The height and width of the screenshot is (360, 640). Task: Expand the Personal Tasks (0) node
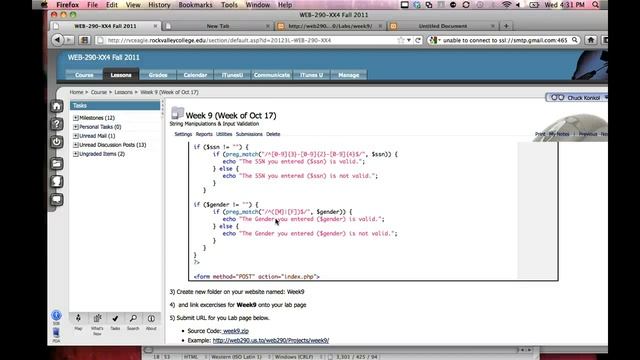click(76, 127)
